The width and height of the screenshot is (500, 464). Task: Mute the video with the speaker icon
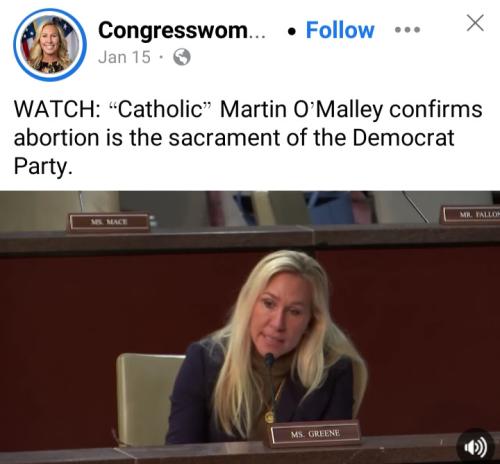tap(476, 447)
